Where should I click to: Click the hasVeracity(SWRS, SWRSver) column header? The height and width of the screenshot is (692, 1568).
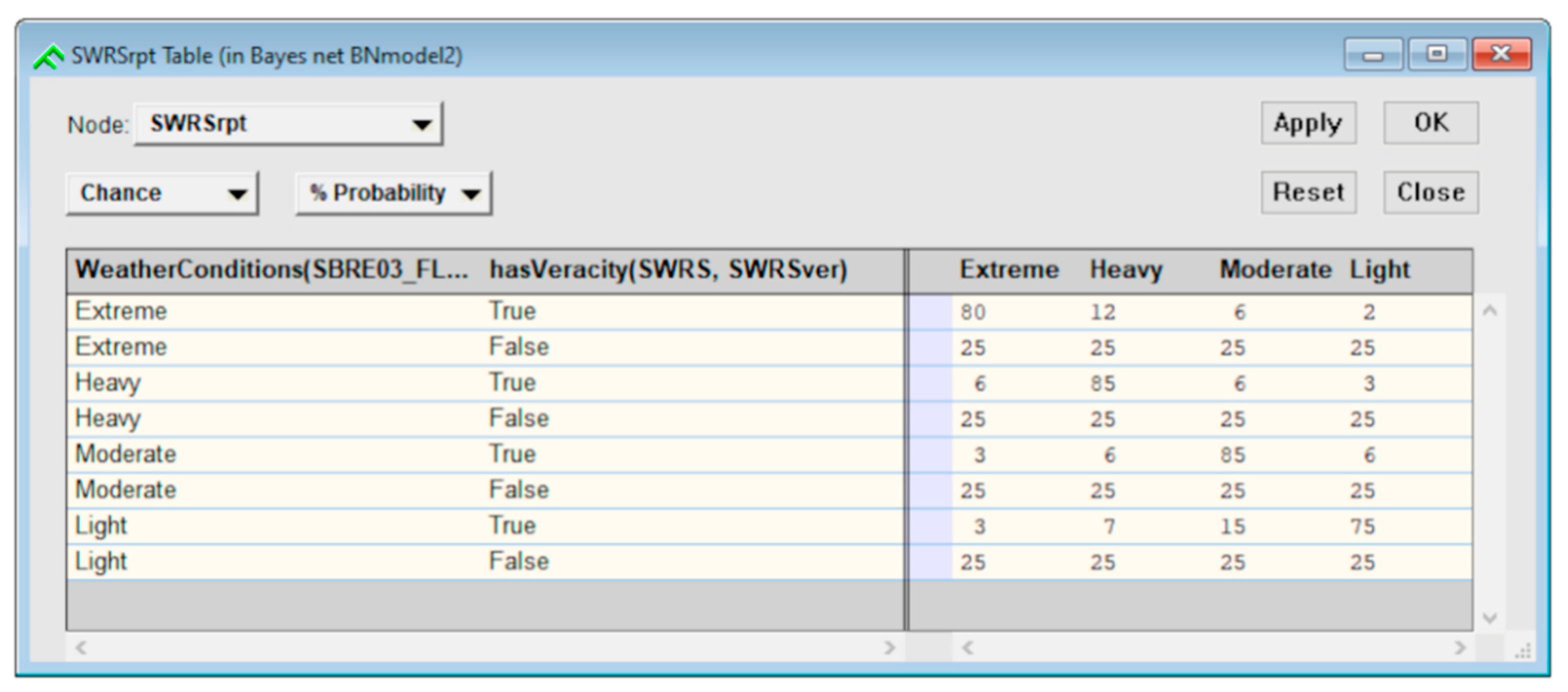click(x=667, y=269)
